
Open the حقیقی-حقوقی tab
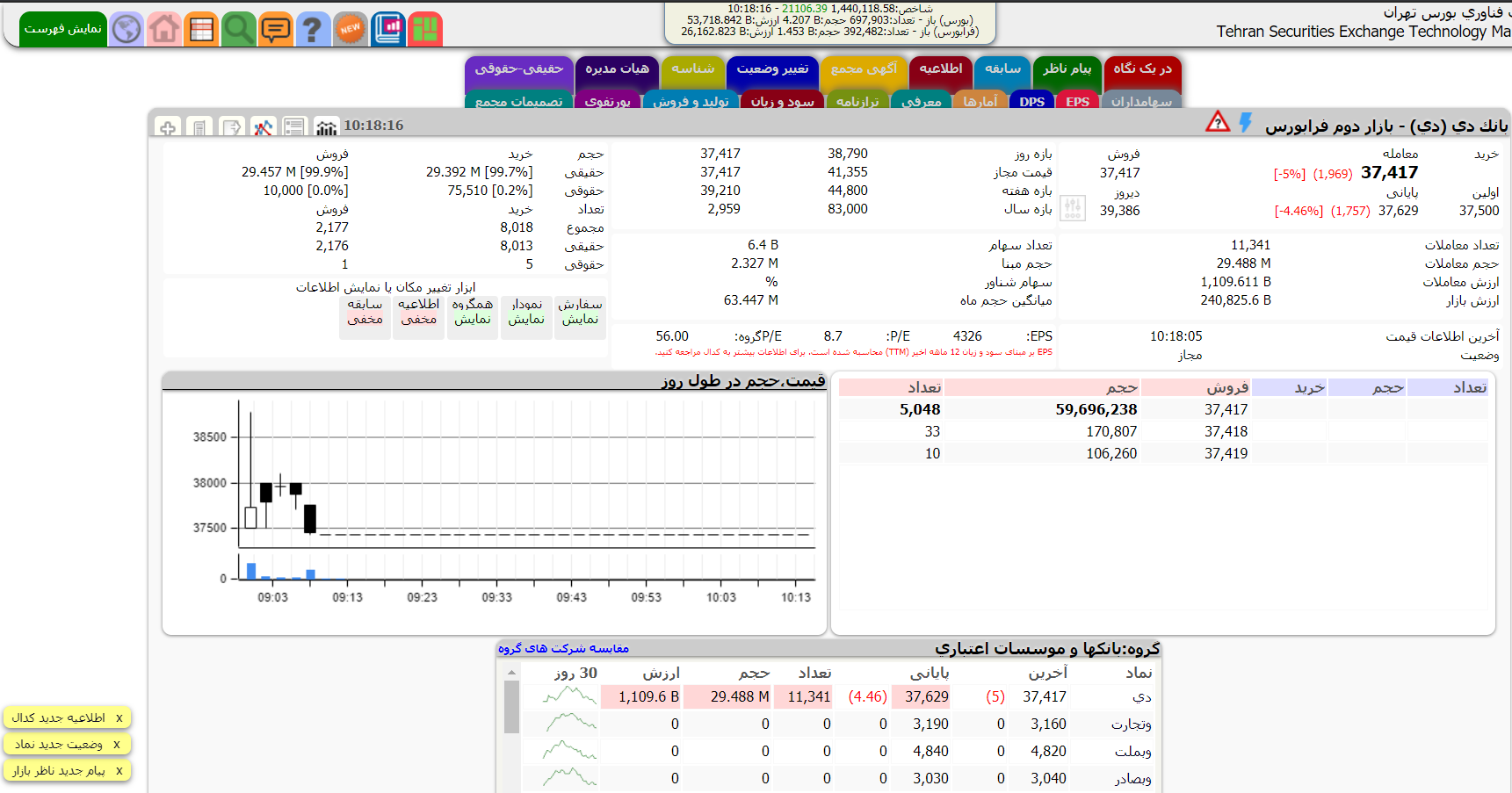point(518,69)
